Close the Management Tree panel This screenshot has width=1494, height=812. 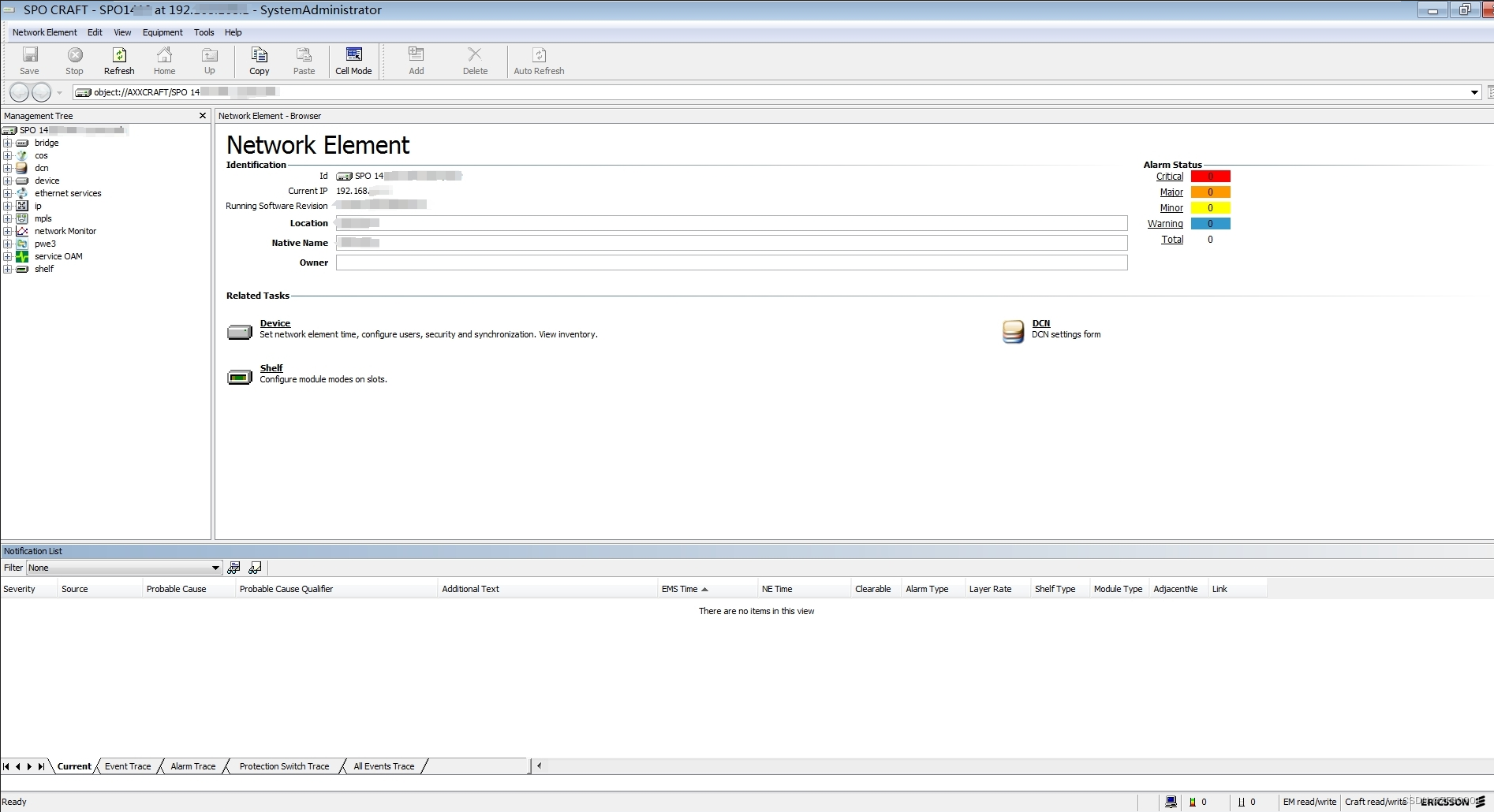tap(202, 116)
